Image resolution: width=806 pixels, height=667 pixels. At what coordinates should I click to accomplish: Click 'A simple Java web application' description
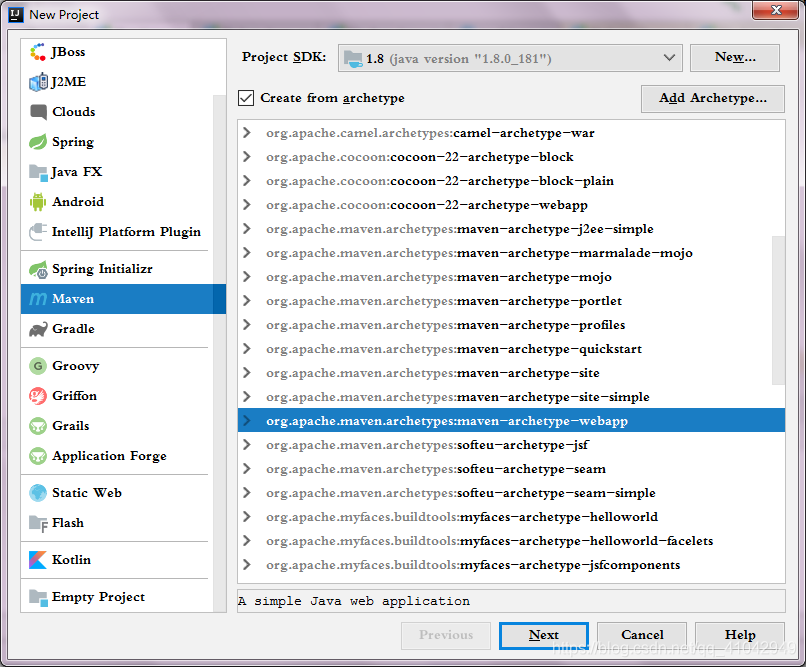[x=354, y=601]
